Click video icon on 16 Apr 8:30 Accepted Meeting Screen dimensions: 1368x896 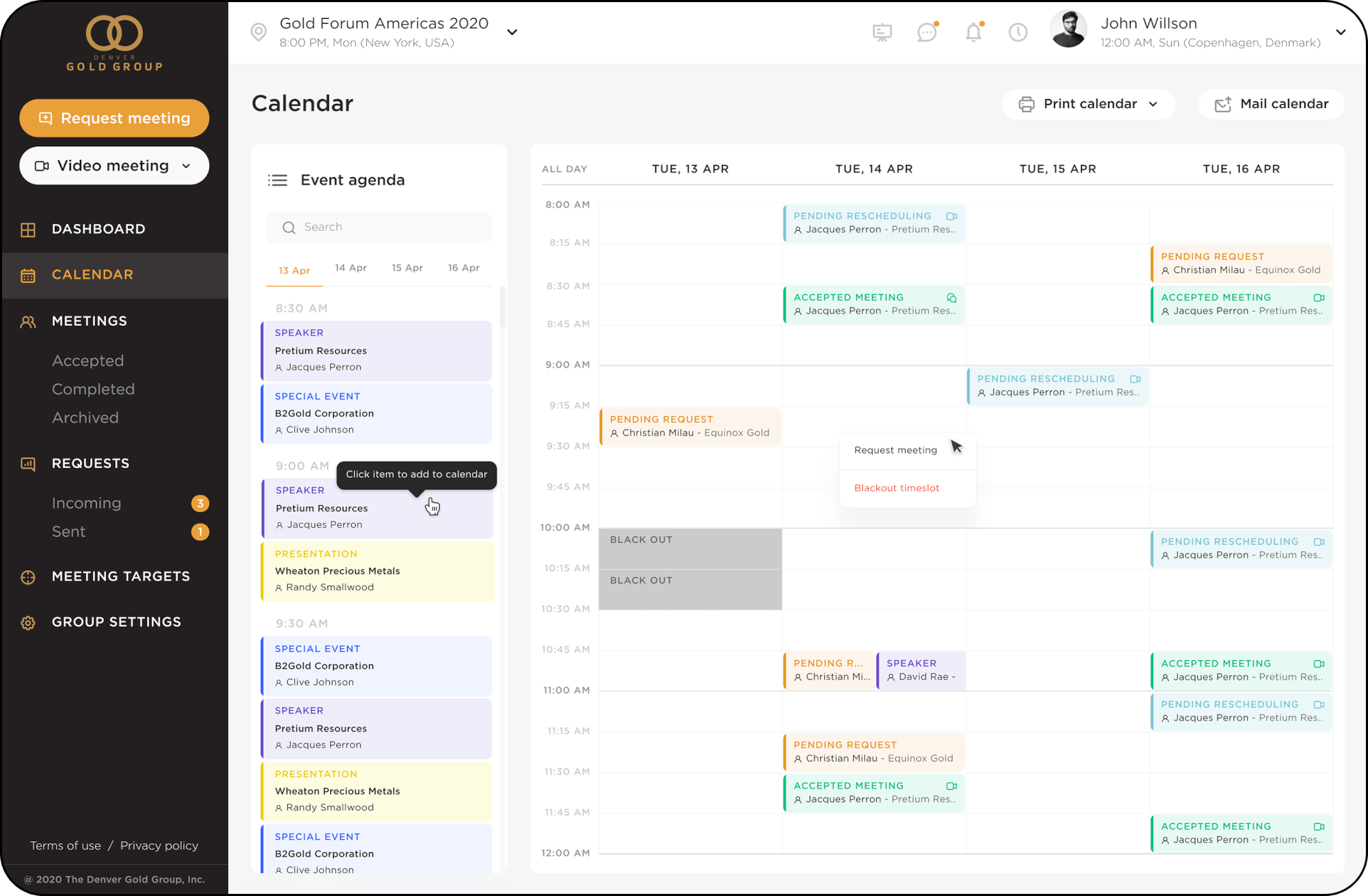coord(1319,298)
